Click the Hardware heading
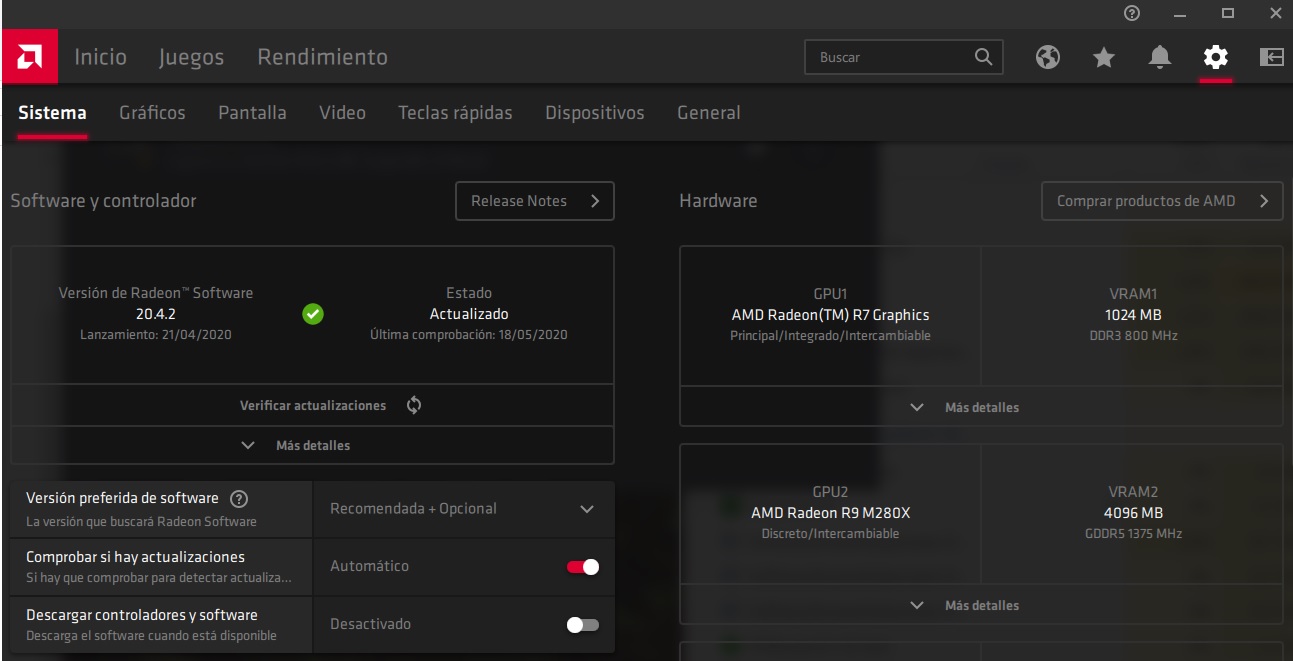 (x=718, y=201)
